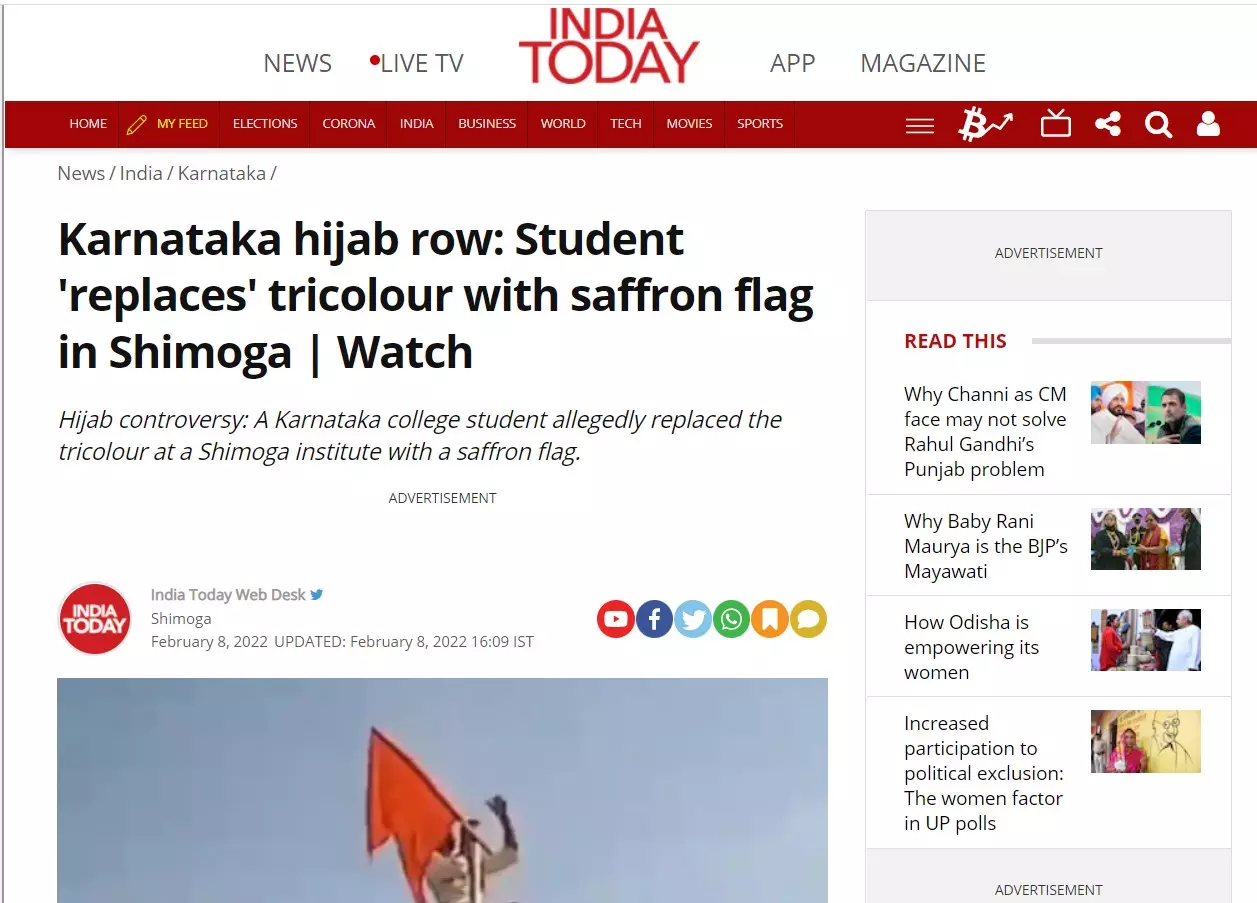The width and height of the screenshot is (1257, 903).
Task: Click the share icon in navigation bar
Action: click(x=1107, y=124)
